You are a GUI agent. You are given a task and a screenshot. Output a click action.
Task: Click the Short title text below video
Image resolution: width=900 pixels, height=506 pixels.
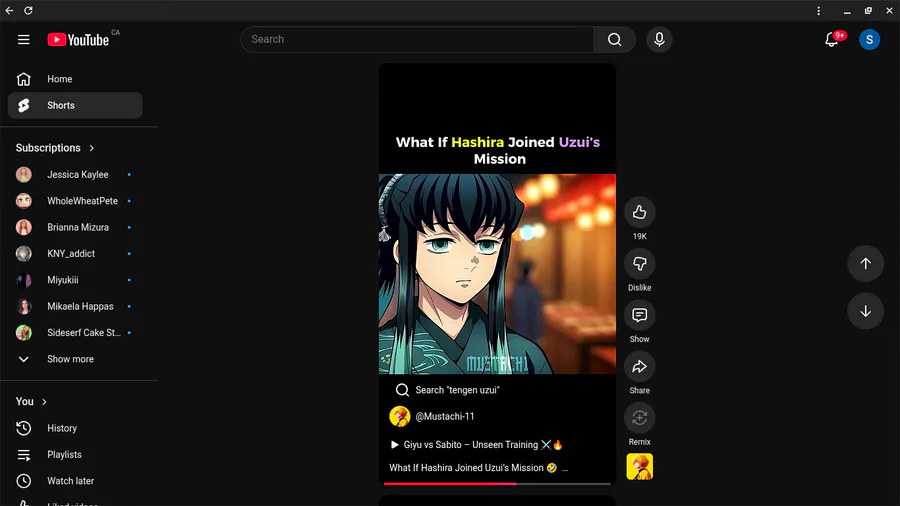pyautogui.click(x=473, y=468)
